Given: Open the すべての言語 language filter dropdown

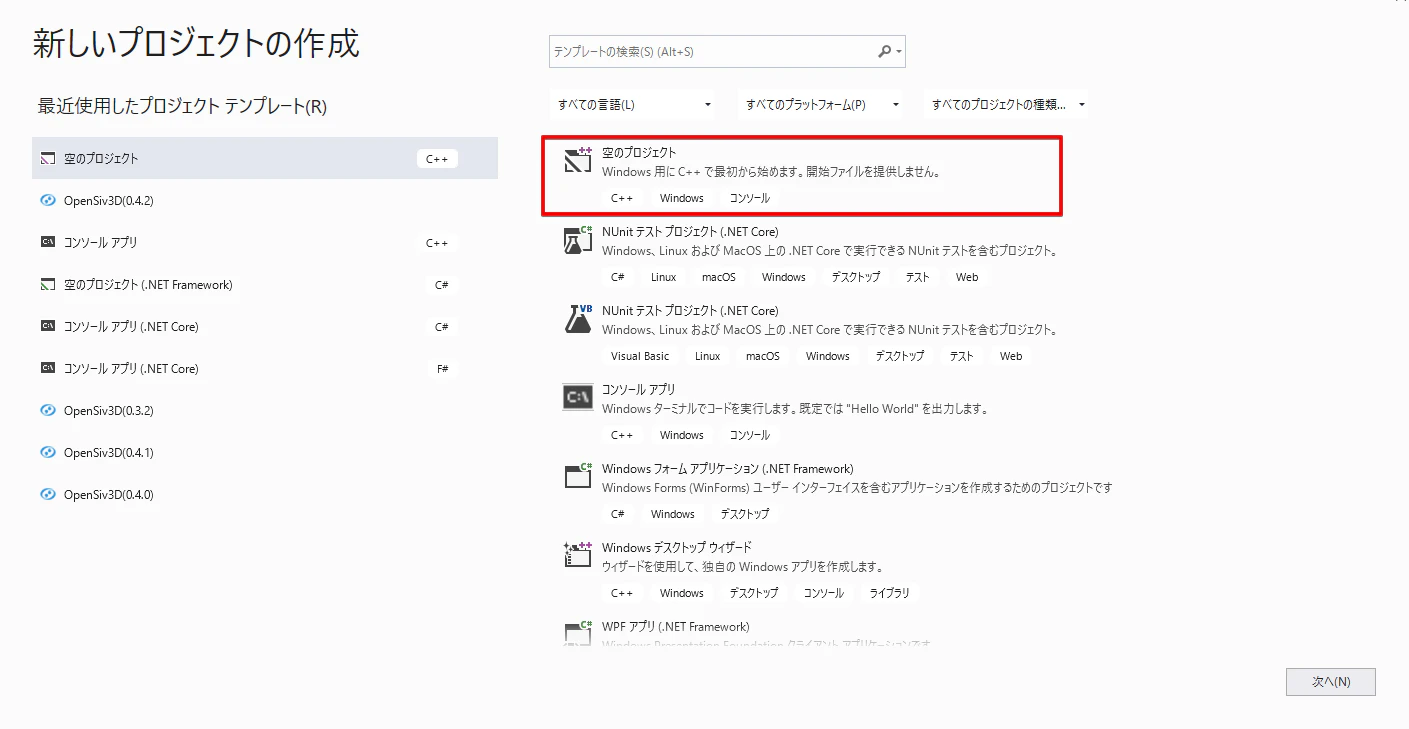Looking at the screenshot, I should 634,104.
